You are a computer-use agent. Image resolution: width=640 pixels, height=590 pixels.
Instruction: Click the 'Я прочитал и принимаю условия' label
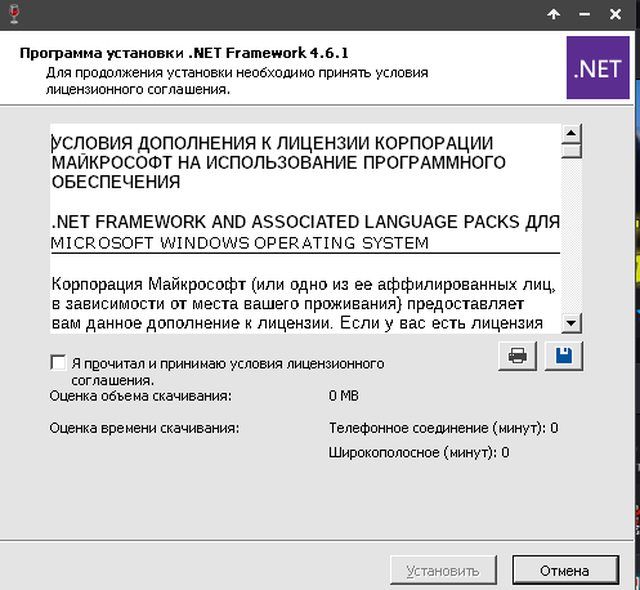228,371
